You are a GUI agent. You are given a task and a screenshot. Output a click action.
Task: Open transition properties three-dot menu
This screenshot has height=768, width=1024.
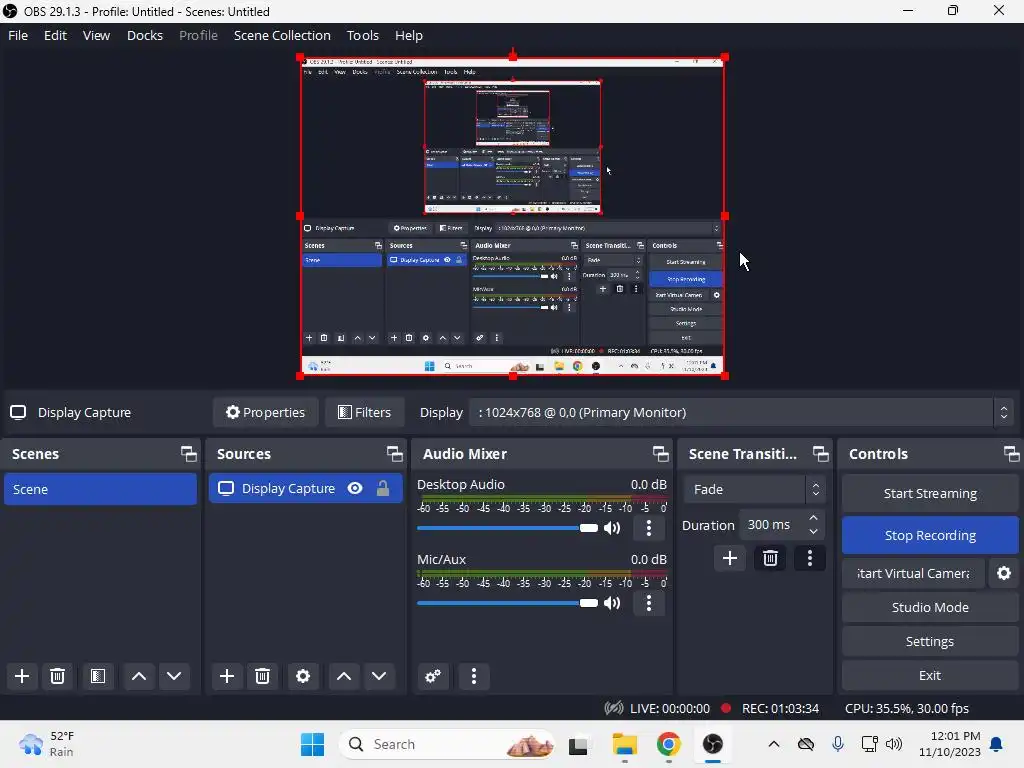810,558
